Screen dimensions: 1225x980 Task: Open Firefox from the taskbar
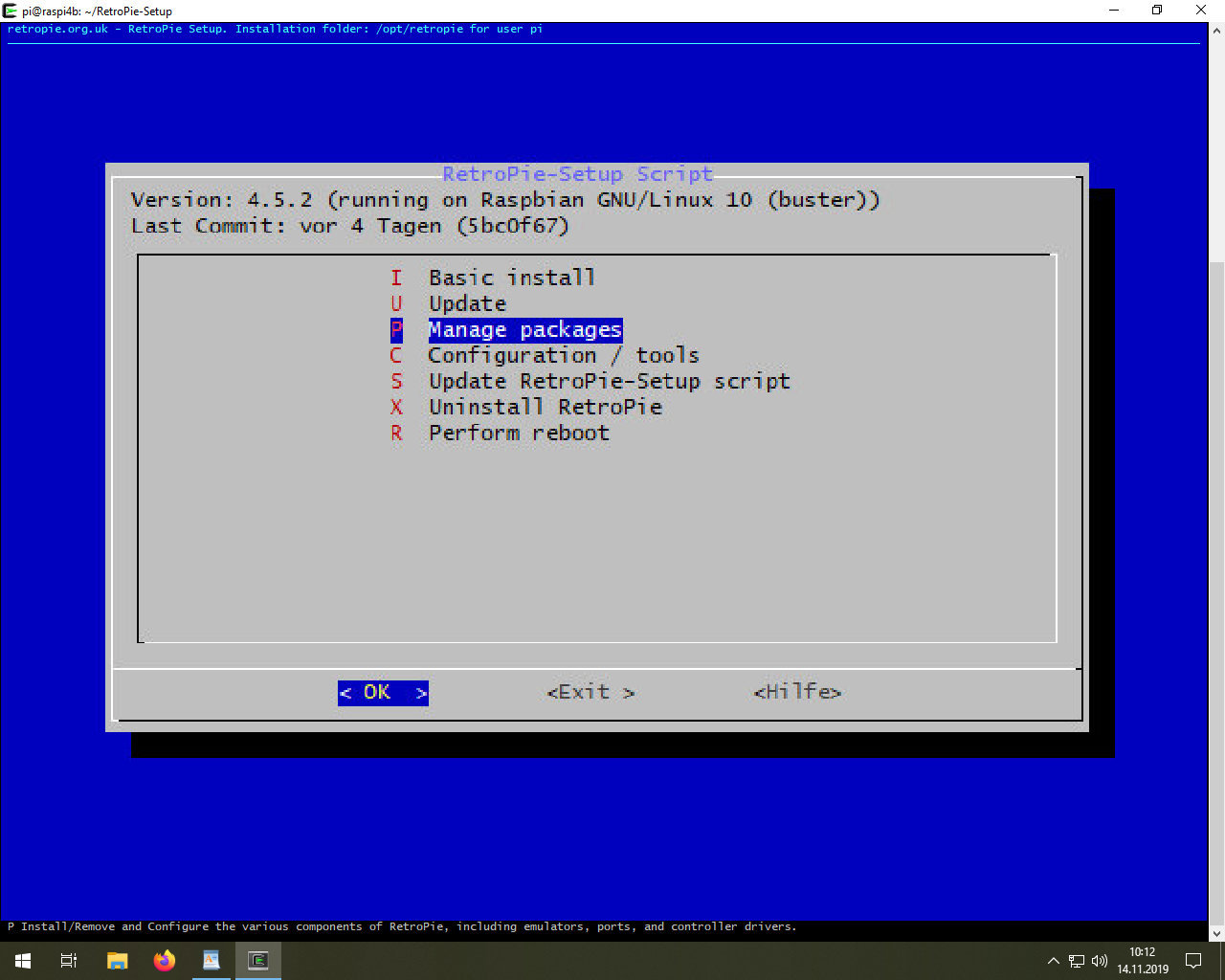click(165, 960)
